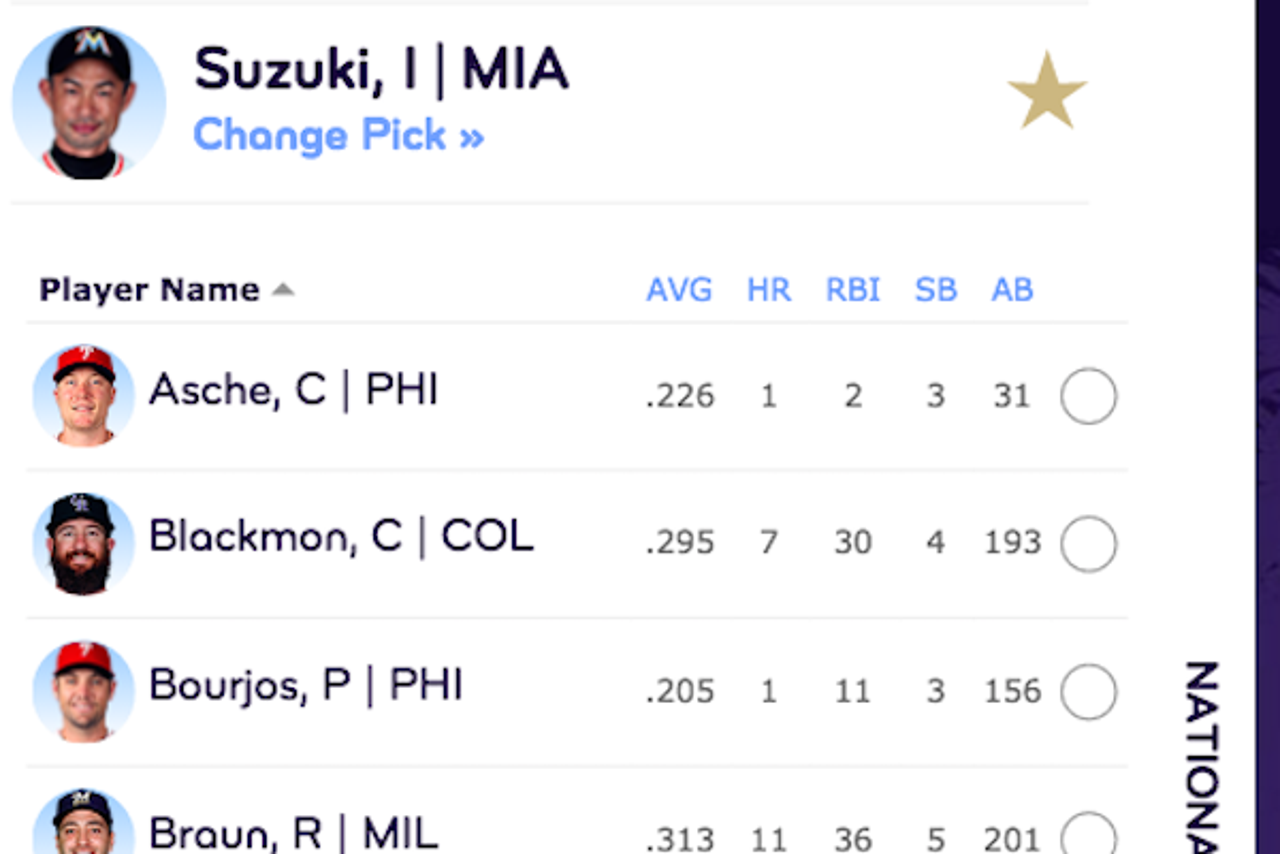The height and width of the screenshot is (854, 1280).
Task: Sort the list by AB column
Action: pyautogui.click(x=1012, y=290)
